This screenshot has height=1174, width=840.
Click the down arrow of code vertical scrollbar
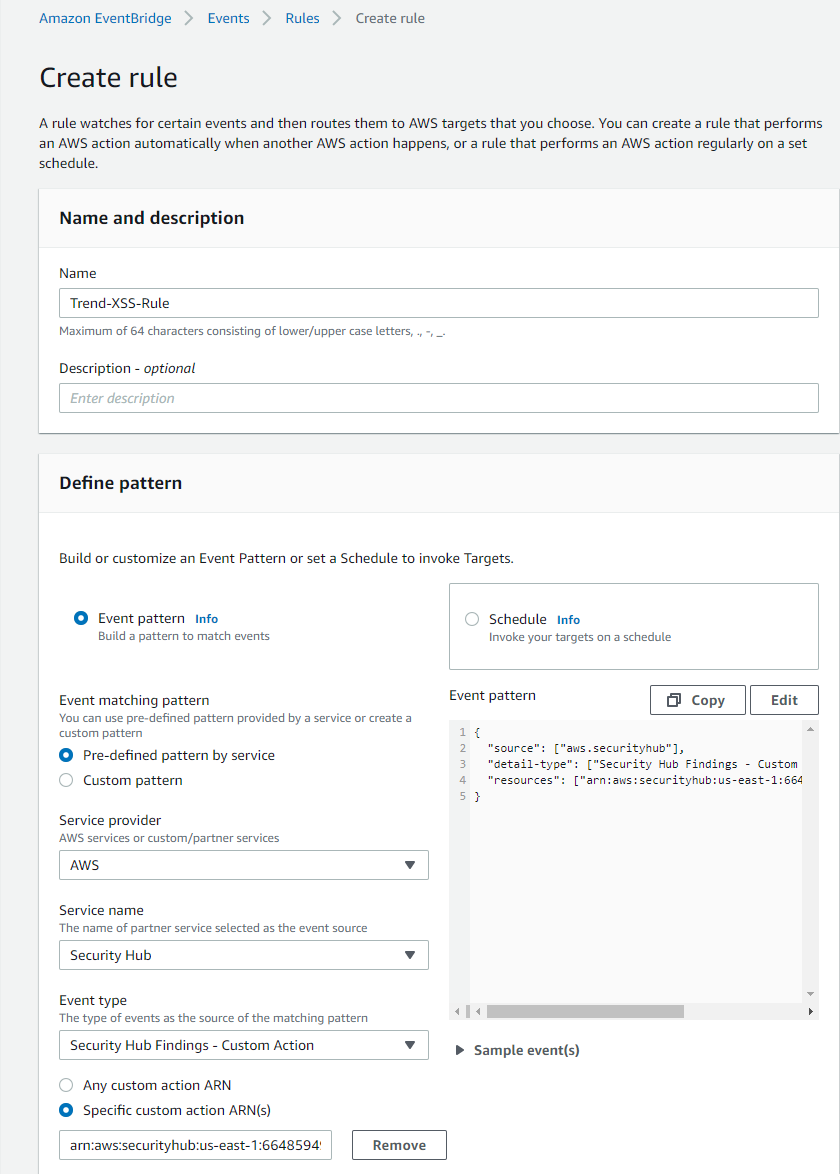(810, 994)
